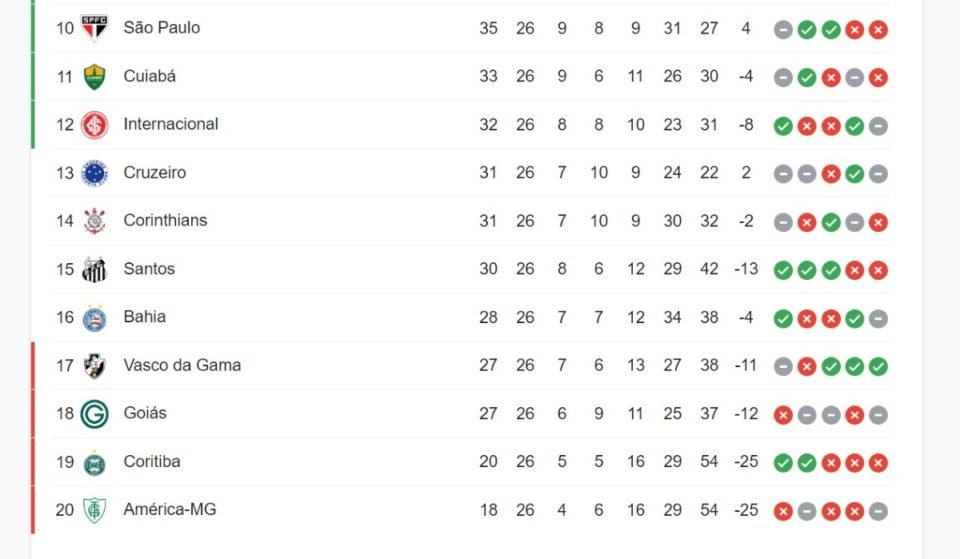
Task: Open the Vasco da Gama team link
Action: (182, 365)
